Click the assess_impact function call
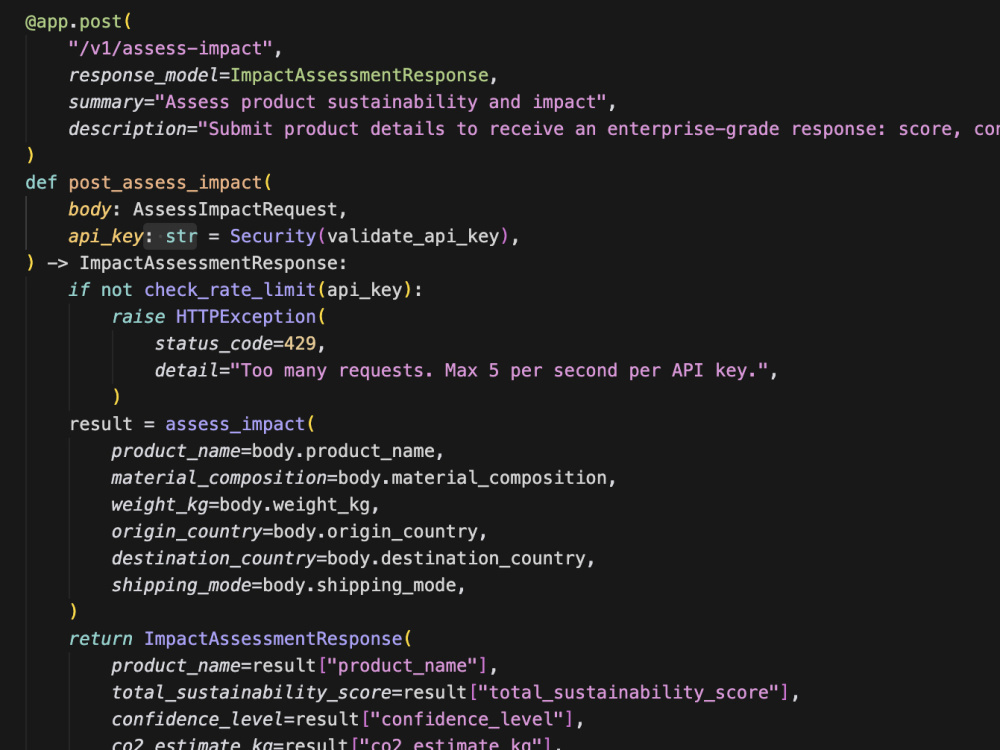Viewport: 1000px width, 750px height. tap(235, 423)
